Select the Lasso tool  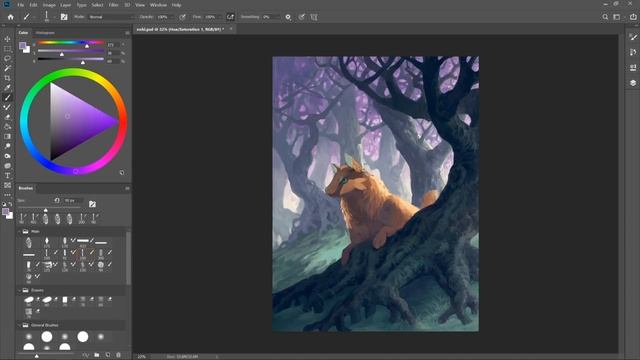pos(7,58)
